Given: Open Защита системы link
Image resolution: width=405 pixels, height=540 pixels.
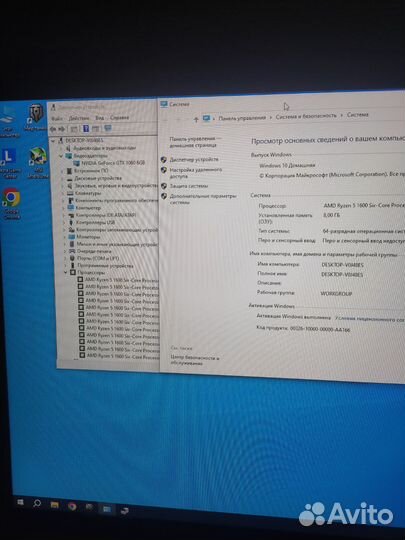Looking at the screenshot, I should tap(189, 186).
